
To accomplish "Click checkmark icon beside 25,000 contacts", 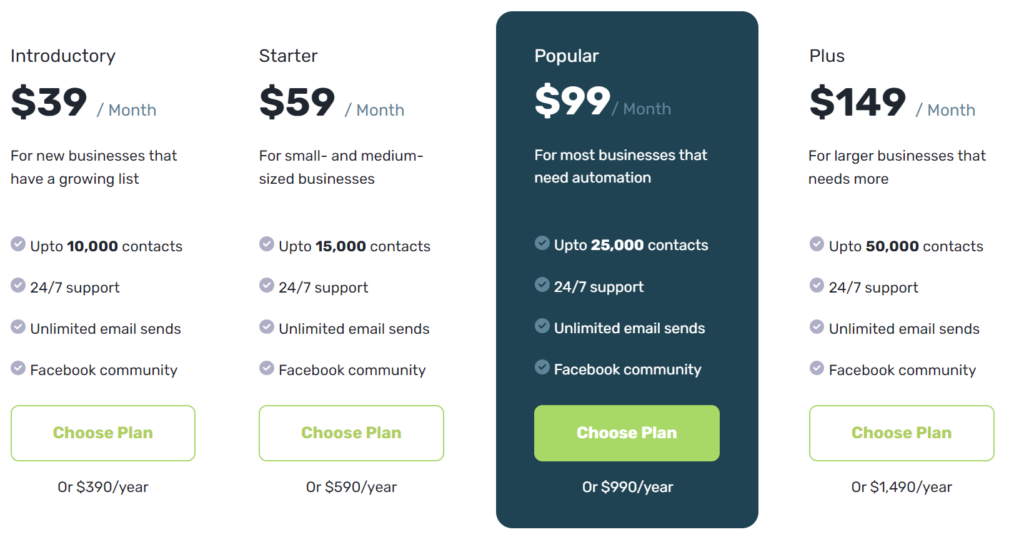I will (x=542, y=244).
